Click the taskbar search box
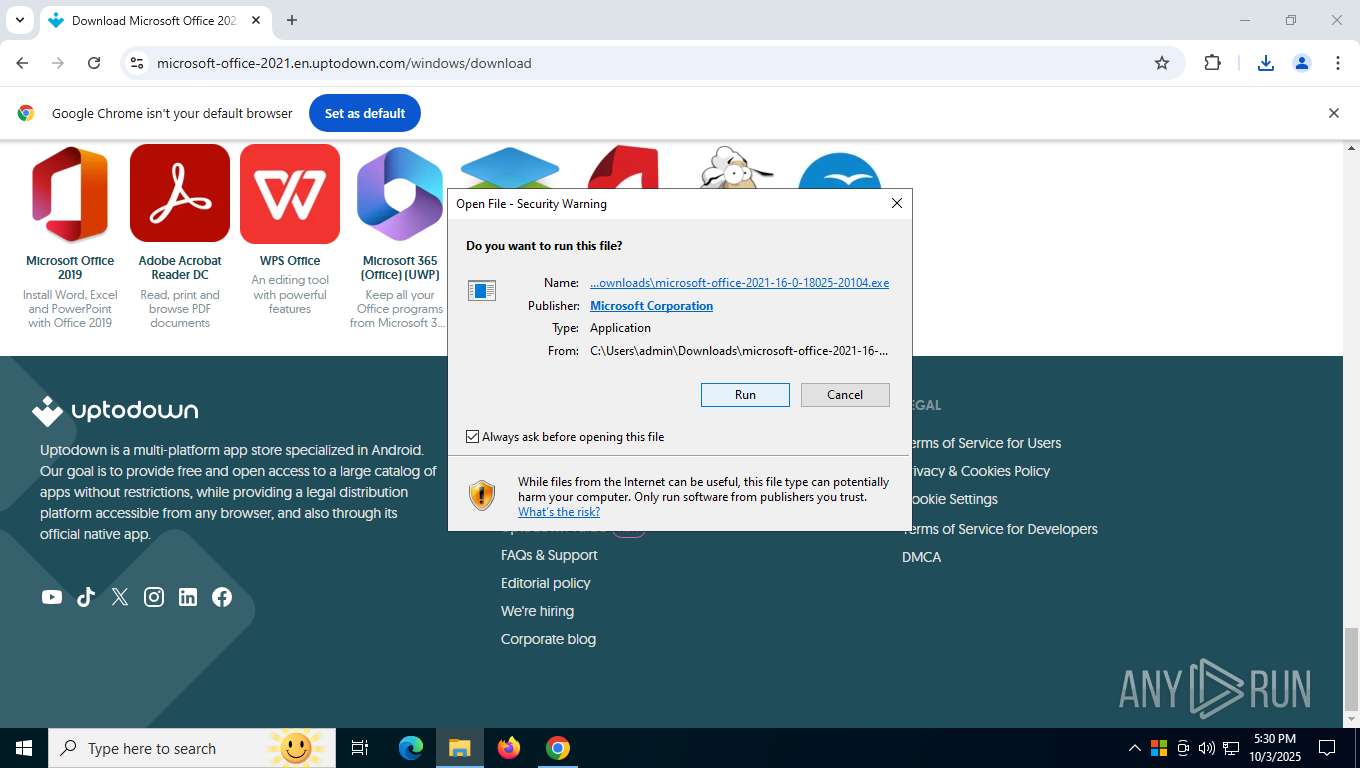The width and height of the screenshot is (1360, 768). [x=192, y=748]
